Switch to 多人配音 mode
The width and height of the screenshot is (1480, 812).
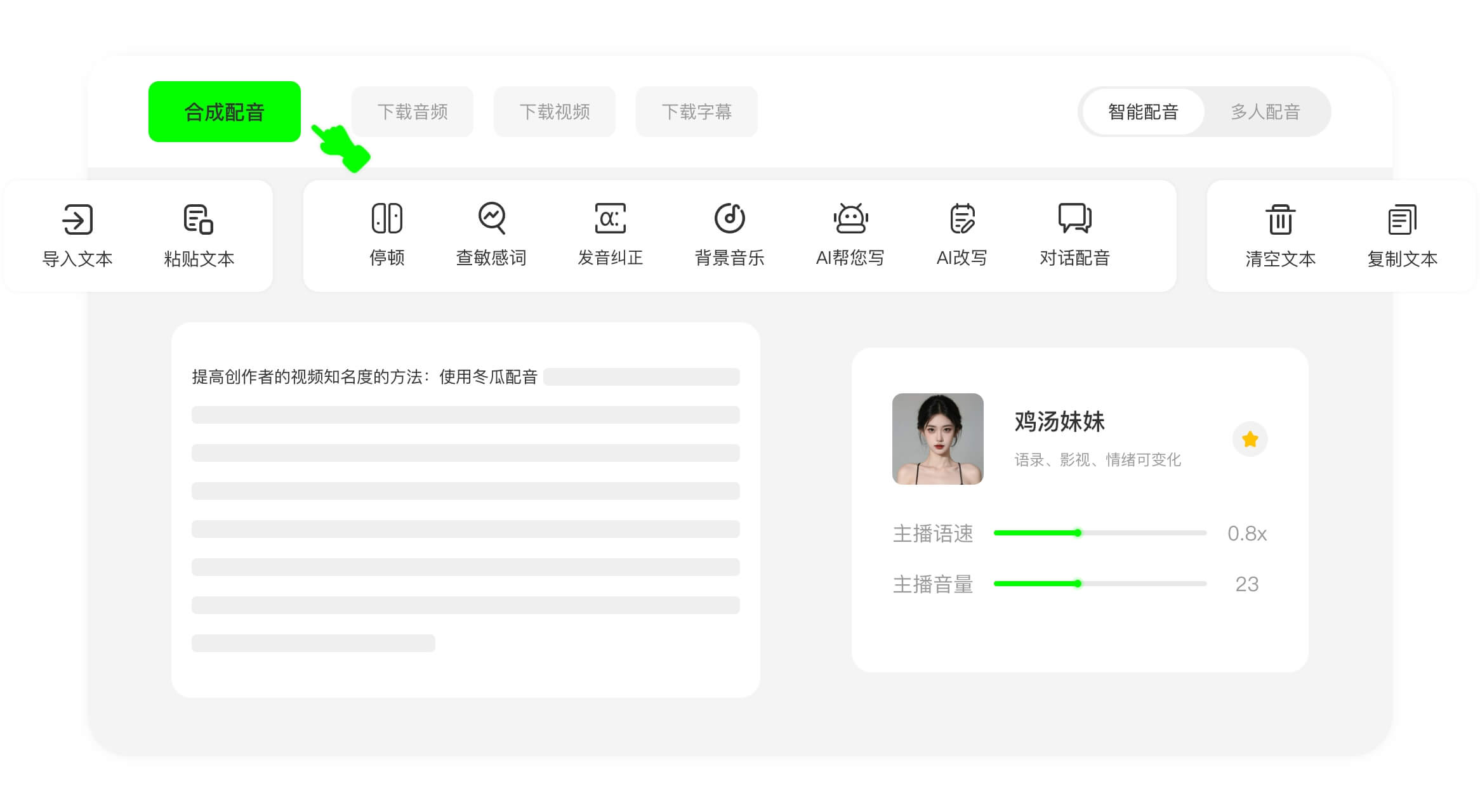click(x=1265, y=112)
